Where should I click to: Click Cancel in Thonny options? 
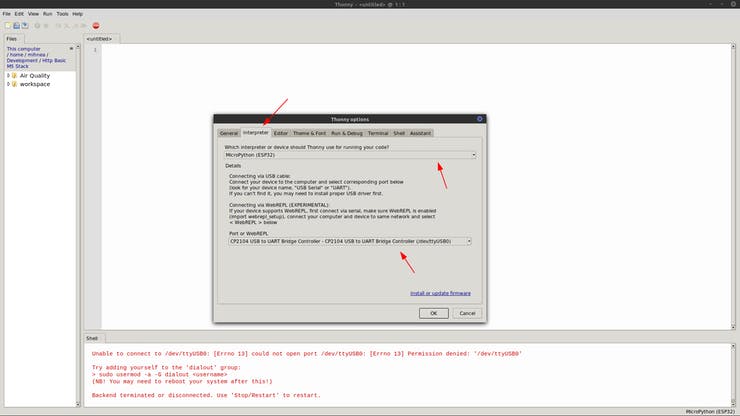click(x=467, y=313)
